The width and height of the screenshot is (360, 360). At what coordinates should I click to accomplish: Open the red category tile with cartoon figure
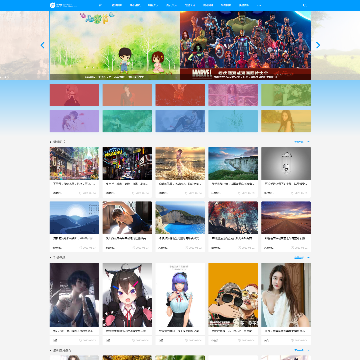(x=74, y=95)
